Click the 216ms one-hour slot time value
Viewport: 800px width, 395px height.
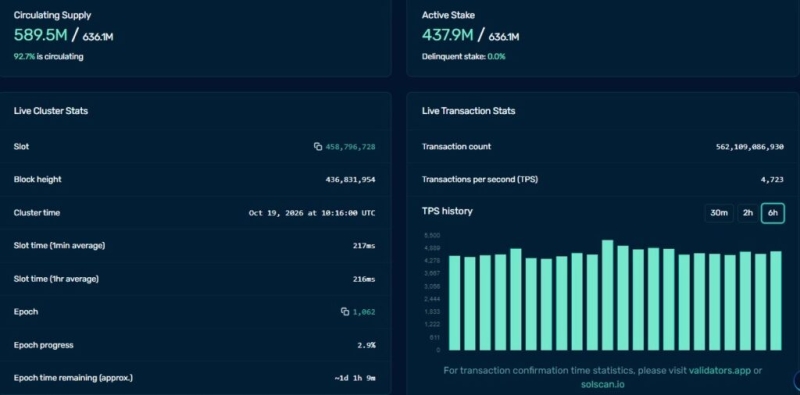tap(364, 279)
